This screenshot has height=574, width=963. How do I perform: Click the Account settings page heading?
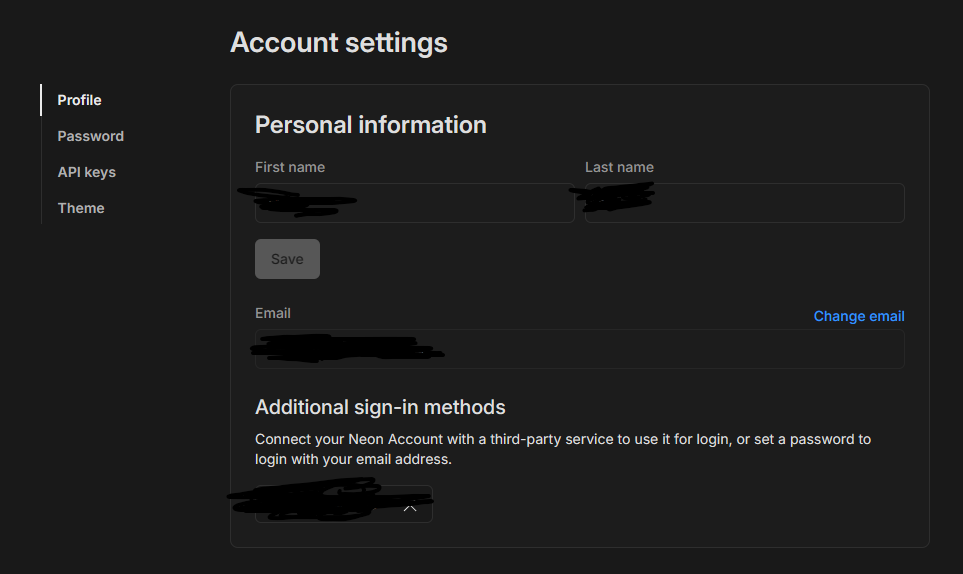click(x=339, y=43)
